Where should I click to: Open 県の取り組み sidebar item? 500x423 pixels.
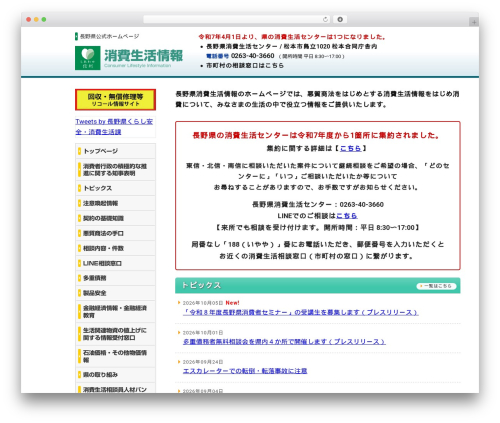115,374
